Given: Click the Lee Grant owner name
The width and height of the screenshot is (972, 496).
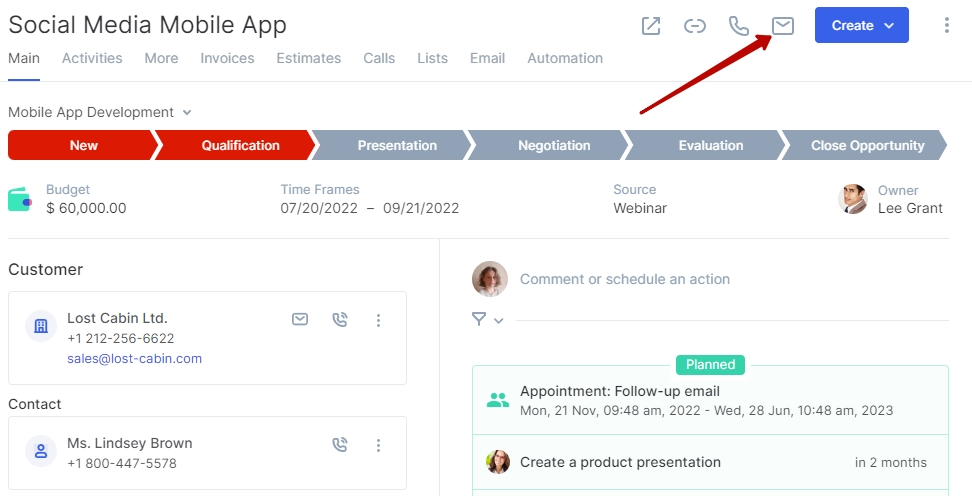Looking at the screenshot, I should [x=910, y=208].
